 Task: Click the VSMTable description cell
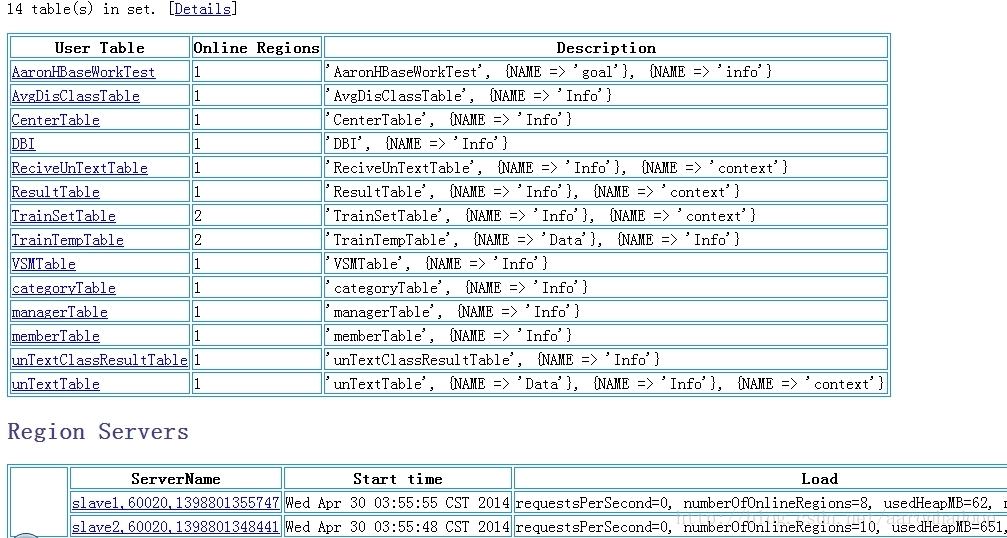(x=606, y=264)
